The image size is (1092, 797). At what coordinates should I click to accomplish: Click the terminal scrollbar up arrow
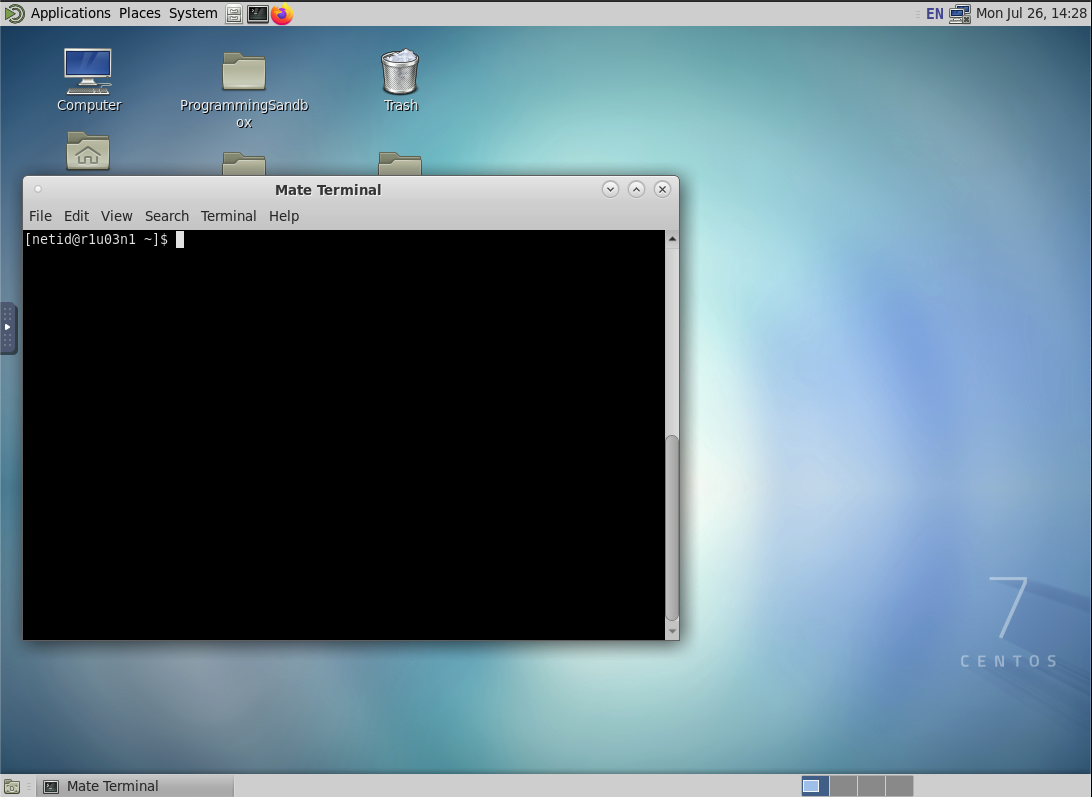click(672, 239)
